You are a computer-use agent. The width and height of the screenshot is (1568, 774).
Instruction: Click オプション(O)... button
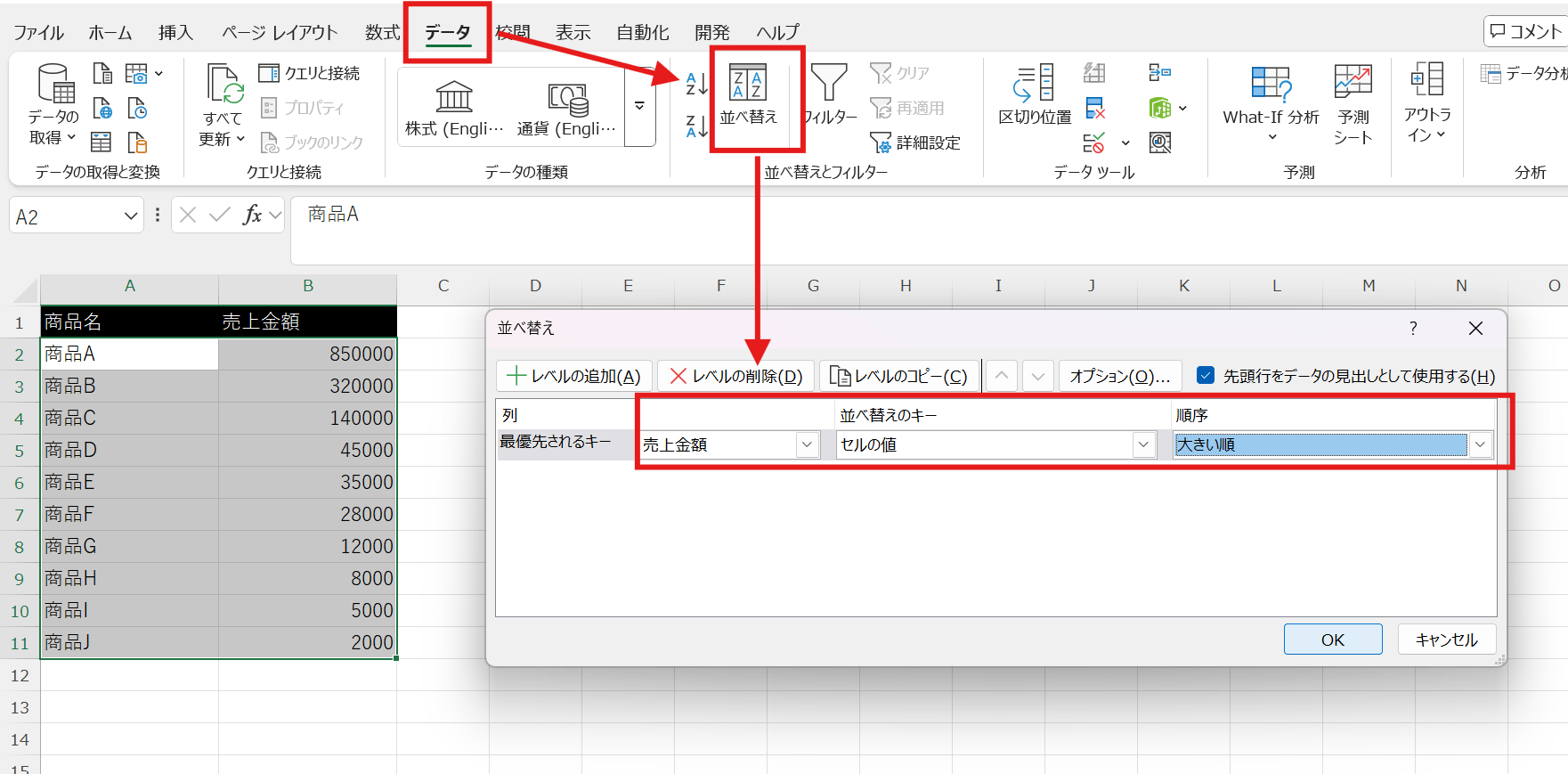1120,376
